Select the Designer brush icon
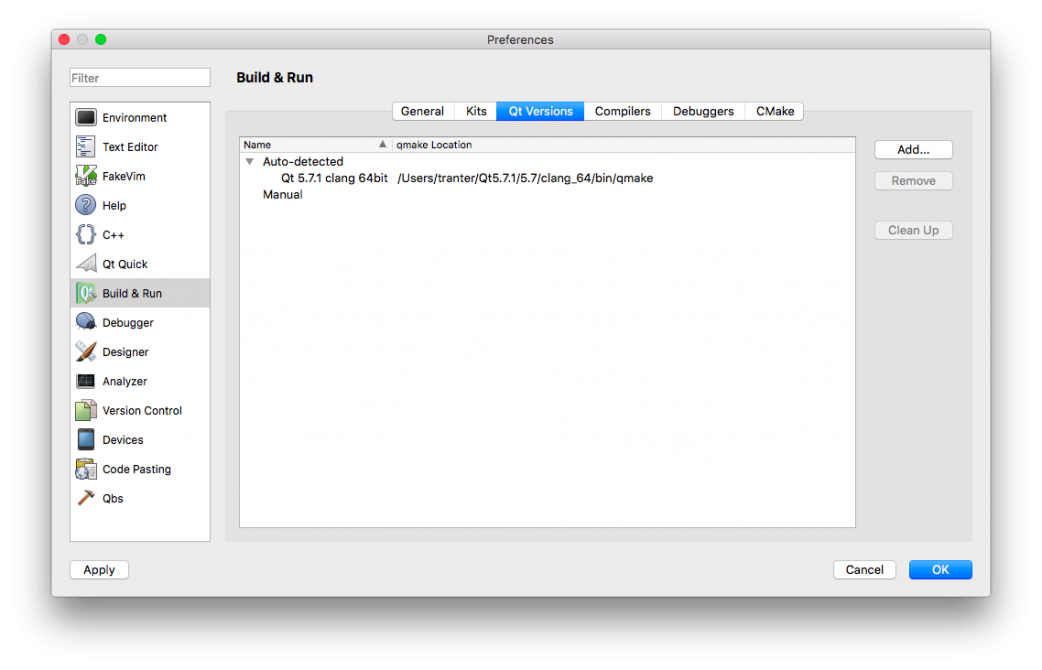 pos(86,352)
